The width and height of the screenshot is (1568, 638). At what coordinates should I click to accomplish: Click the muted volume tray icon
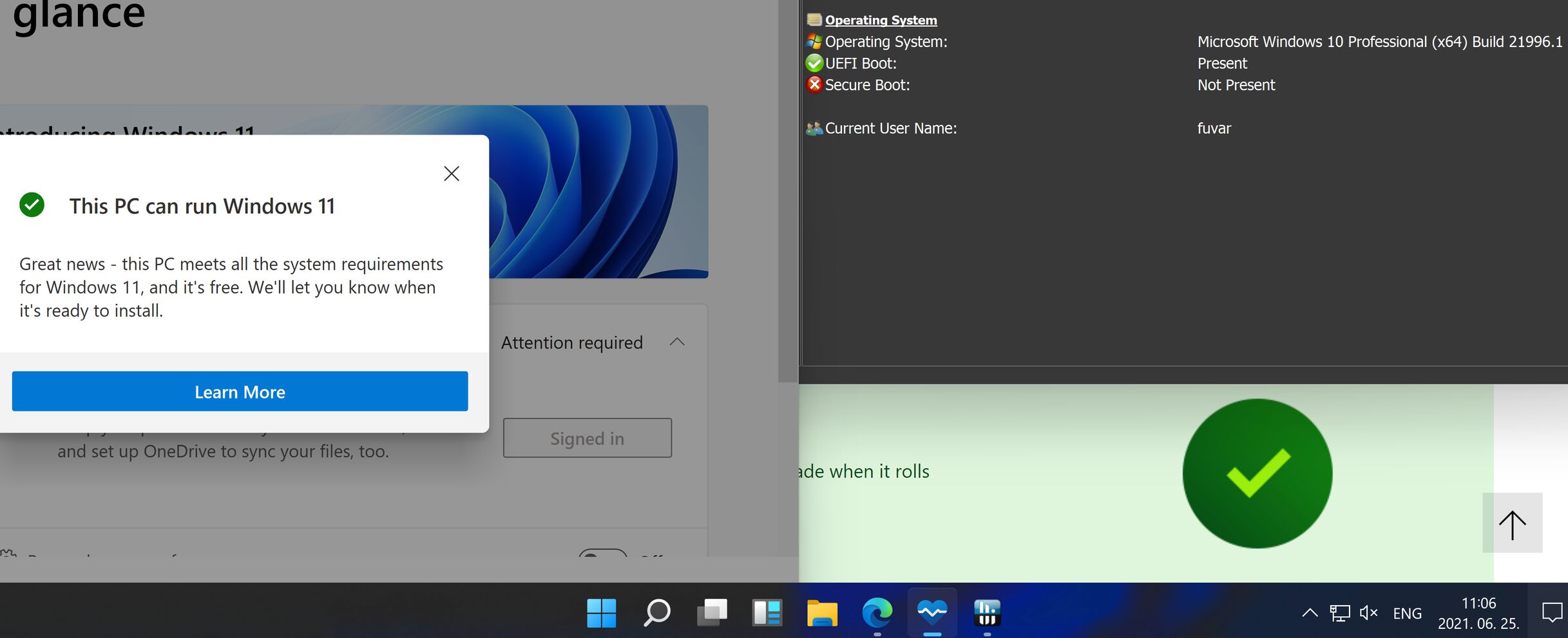[x=1368, y=613]
